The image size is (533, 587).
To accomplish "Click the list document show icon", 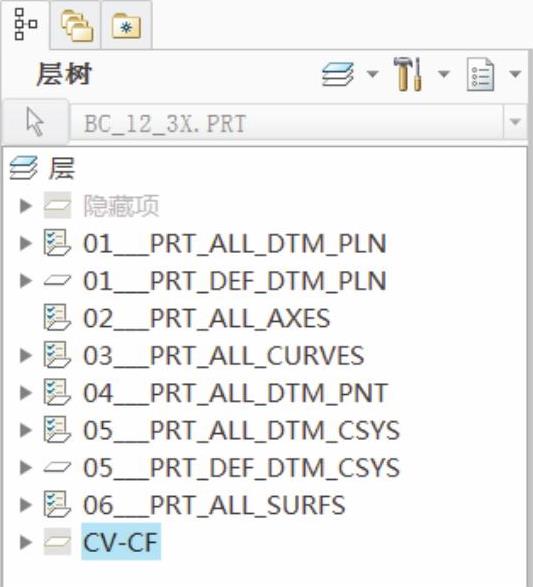I will click(x=480, y=74).
